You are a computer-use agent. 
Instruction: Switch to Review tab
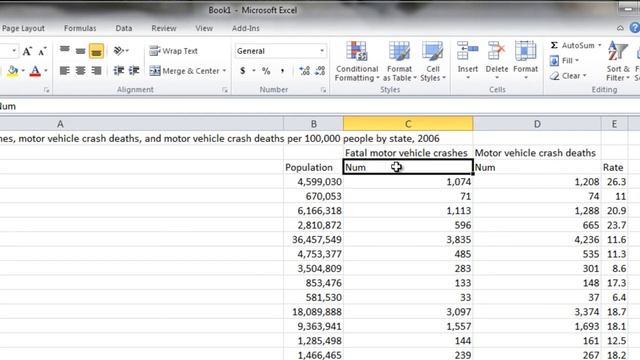point(164,28)
